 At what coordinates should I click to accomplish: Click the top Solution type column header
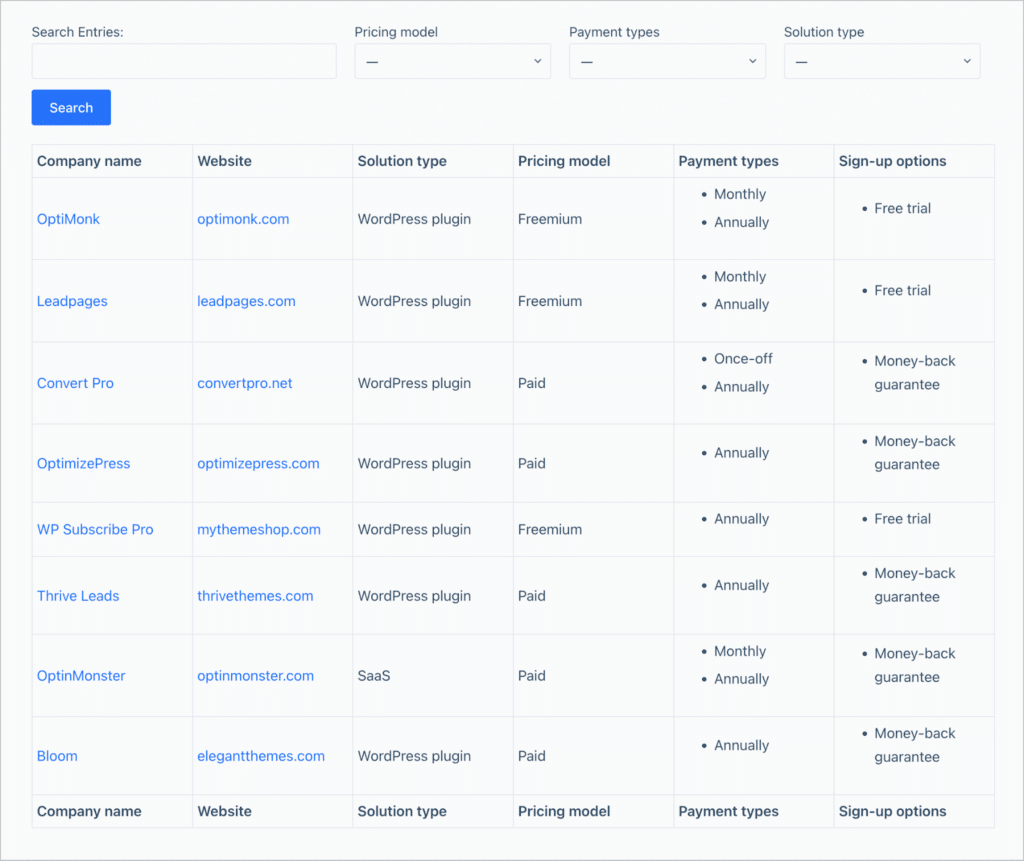click(x=402, y=161)
